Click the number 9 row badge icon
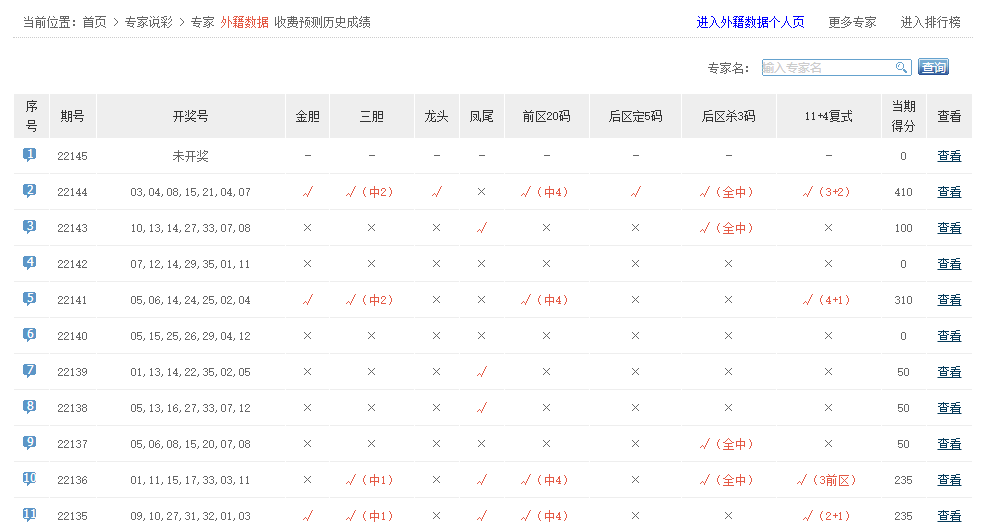Viewport: 984px width, 530px height. (30, 443)
